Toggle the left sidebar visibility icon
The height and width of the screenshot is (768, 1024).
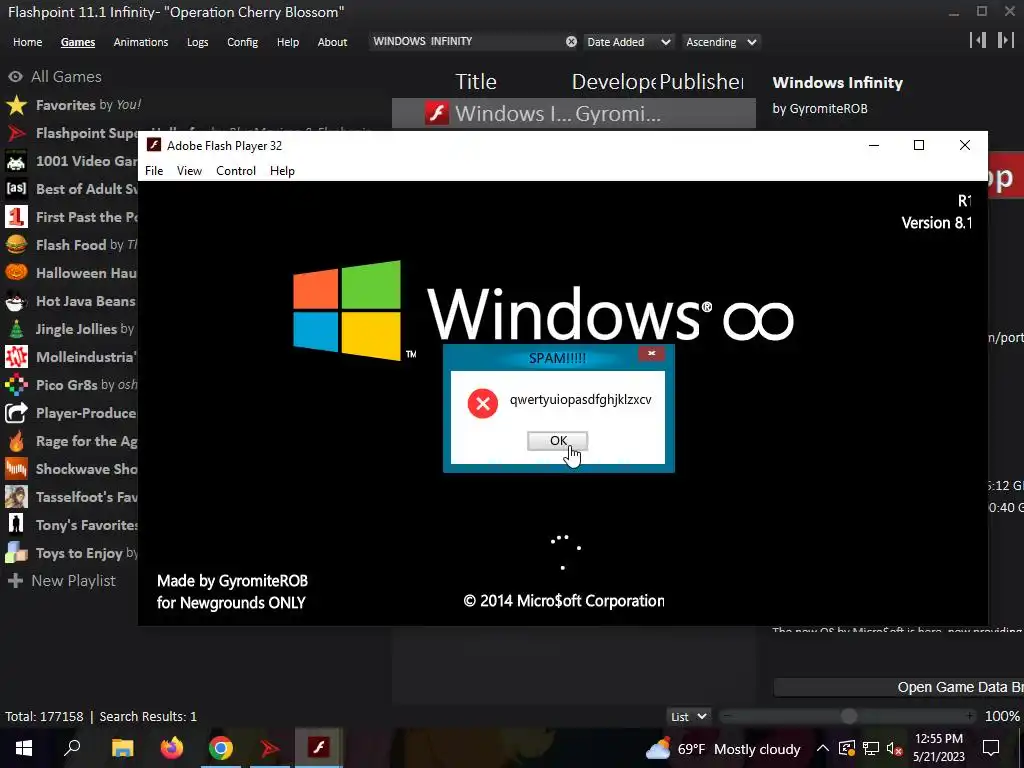pos(978,40)
